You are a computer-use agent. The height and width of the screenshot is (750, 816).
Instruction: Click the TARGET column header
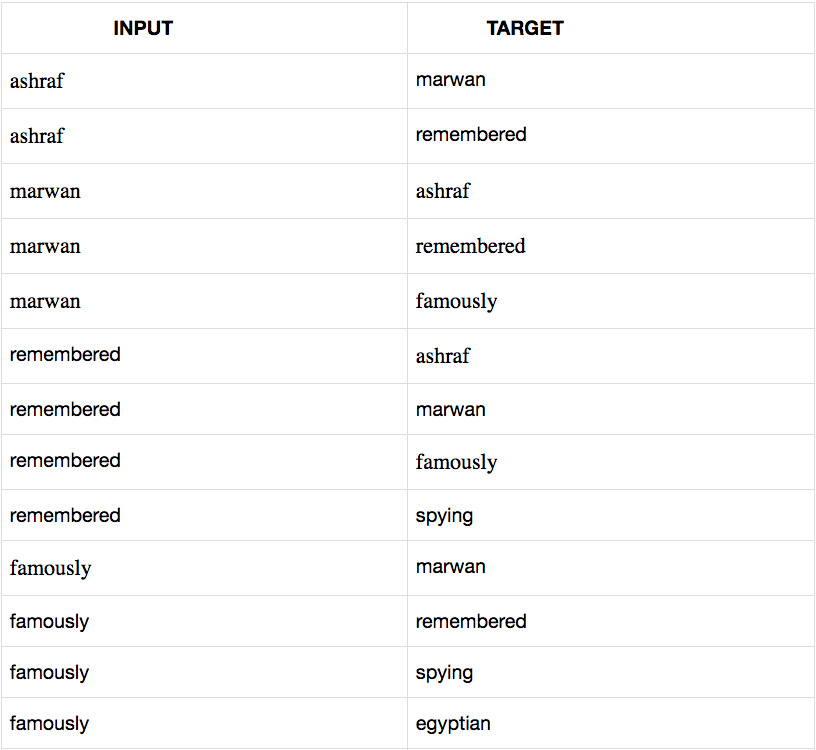pos(525,28)
